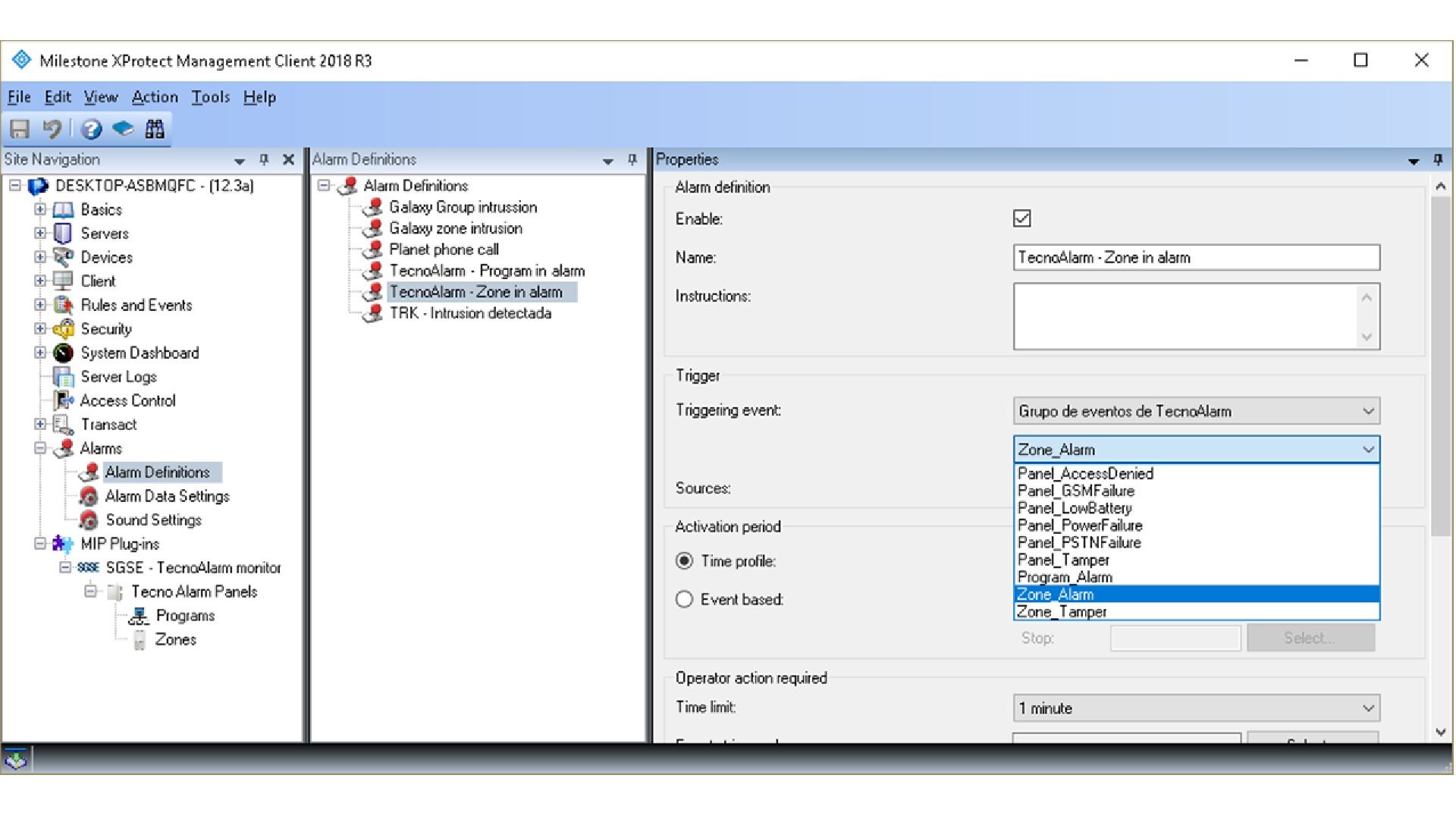The width and height of the screenshot is (1456, 819).
Task: Click the Zones device icon
Action: click(x=139, y=640)
